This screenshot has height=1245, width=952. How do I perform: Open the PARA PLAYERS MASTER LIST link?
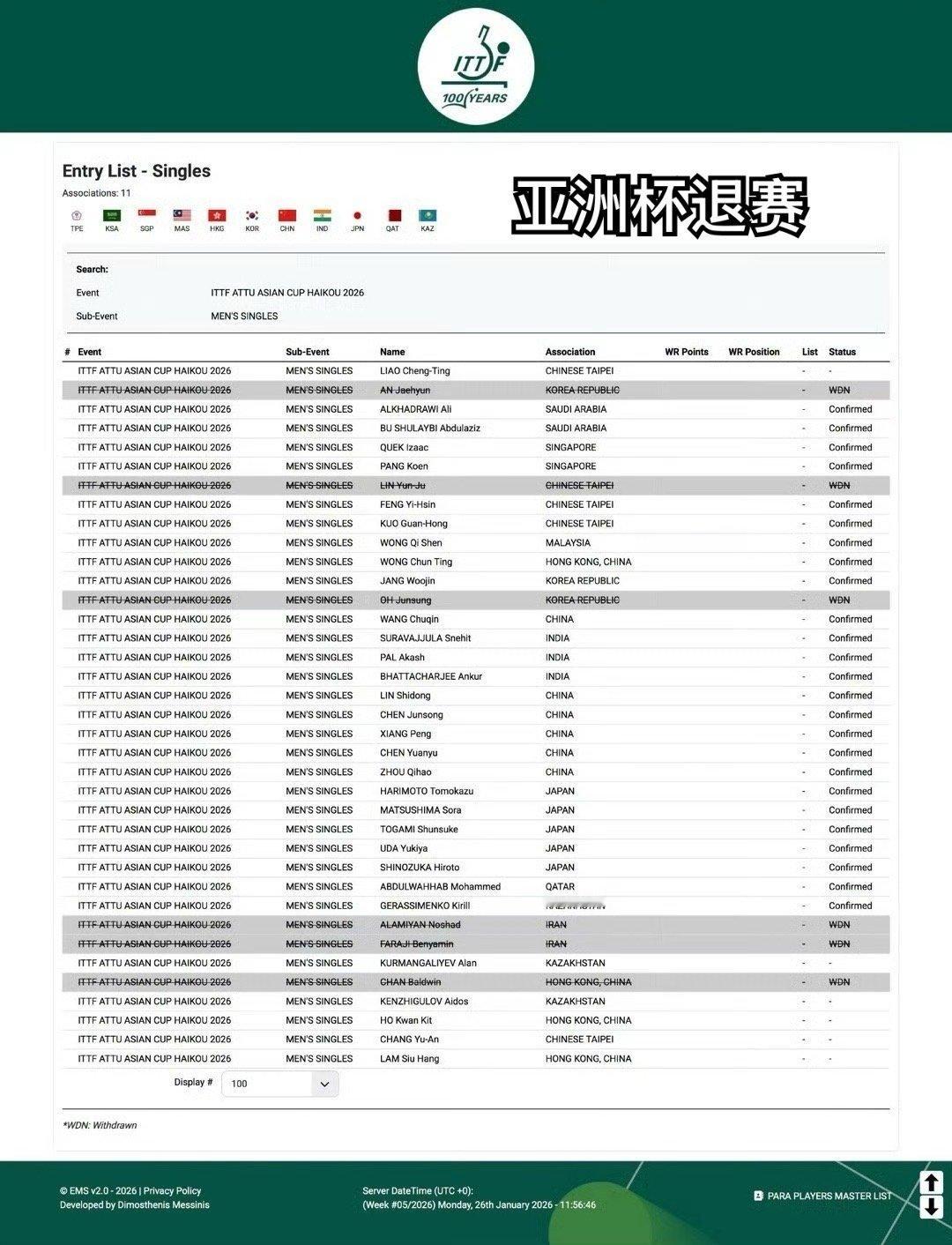tap(829, 1196)
